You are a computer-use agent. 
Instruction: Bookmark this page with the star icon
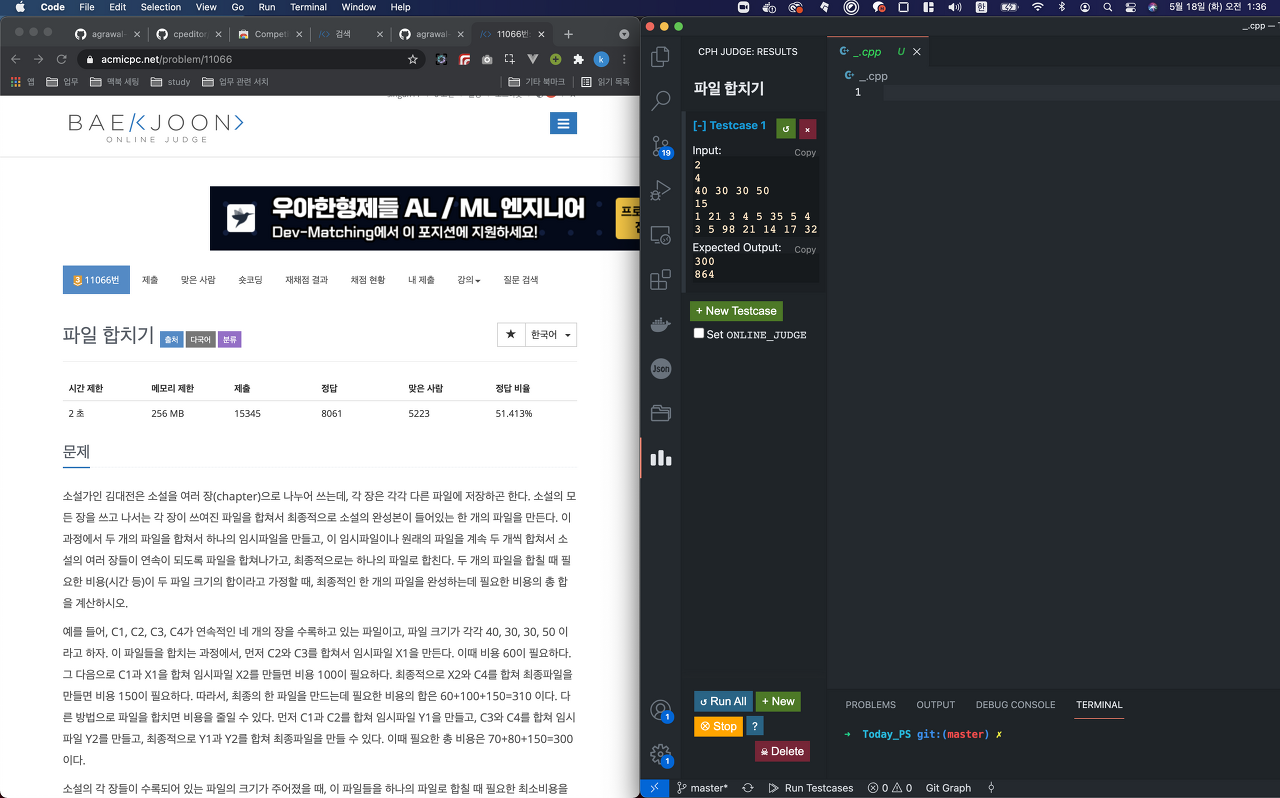[x=413, y=60]
